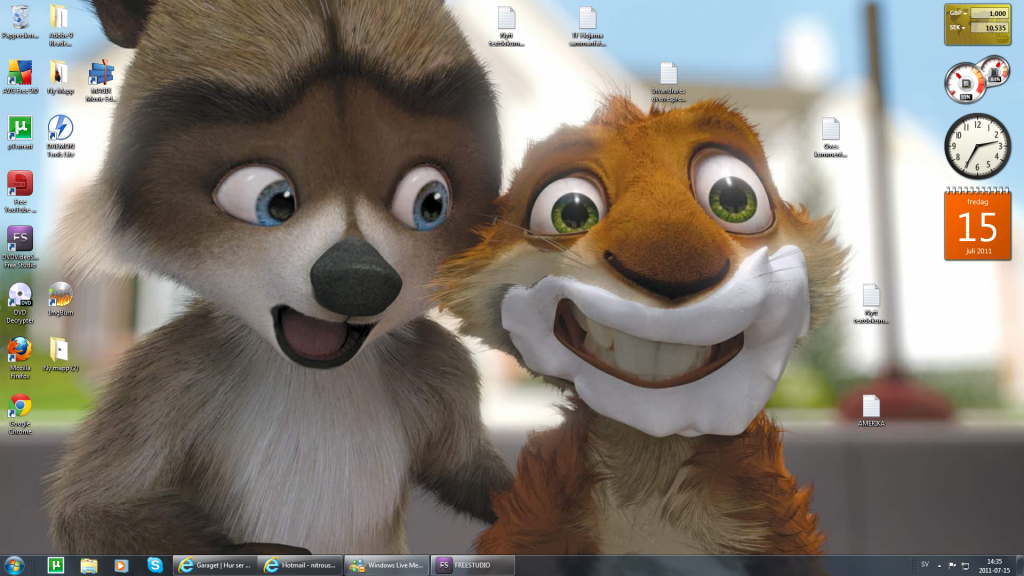Click the Skype icon pinned on taskbar

pos(155,565)
